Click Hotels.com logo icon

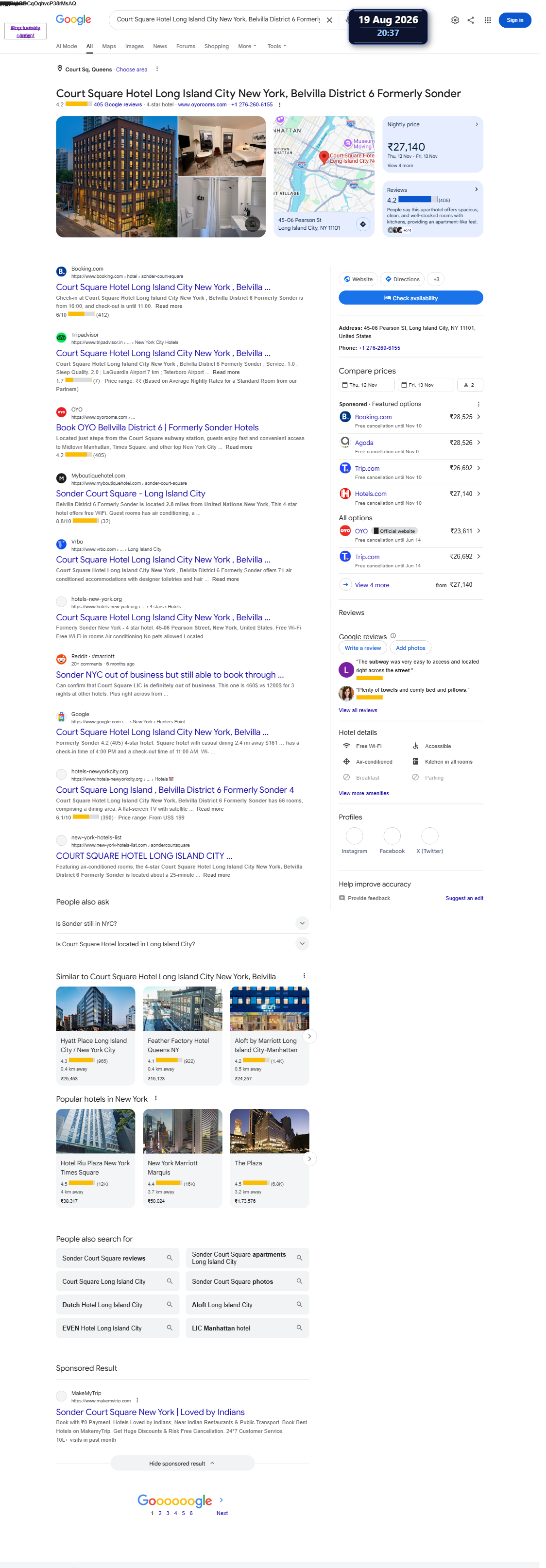coord(345,494)
